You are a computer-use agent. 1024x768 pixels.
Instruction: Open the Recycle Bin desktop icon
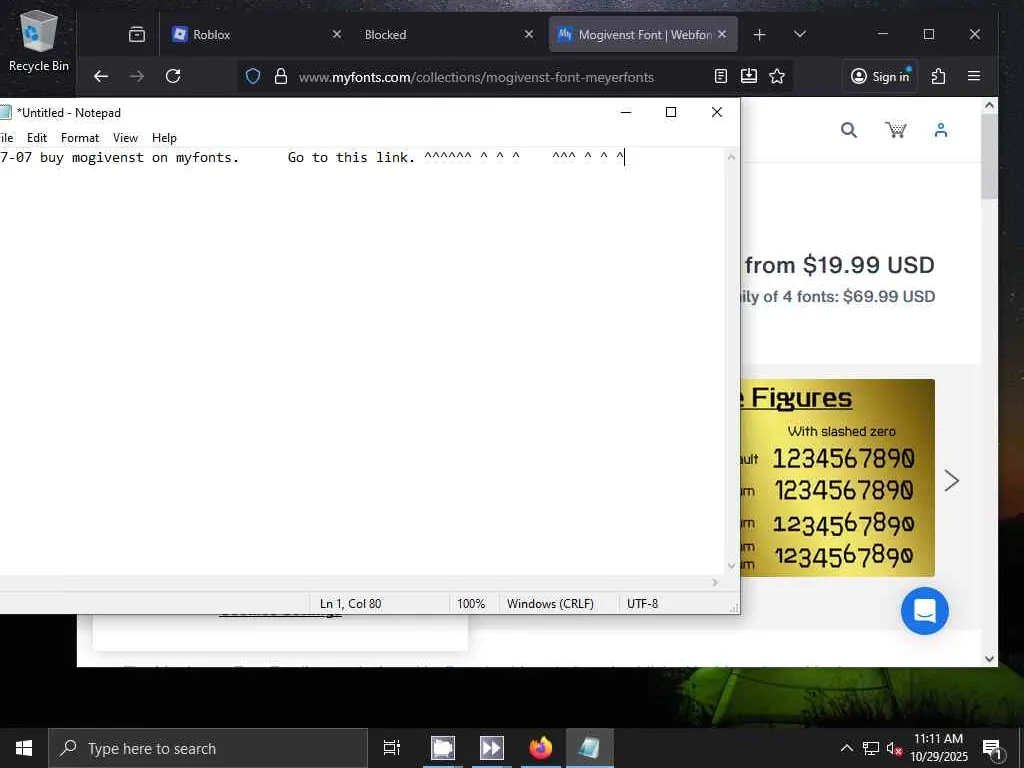point(39,40)
